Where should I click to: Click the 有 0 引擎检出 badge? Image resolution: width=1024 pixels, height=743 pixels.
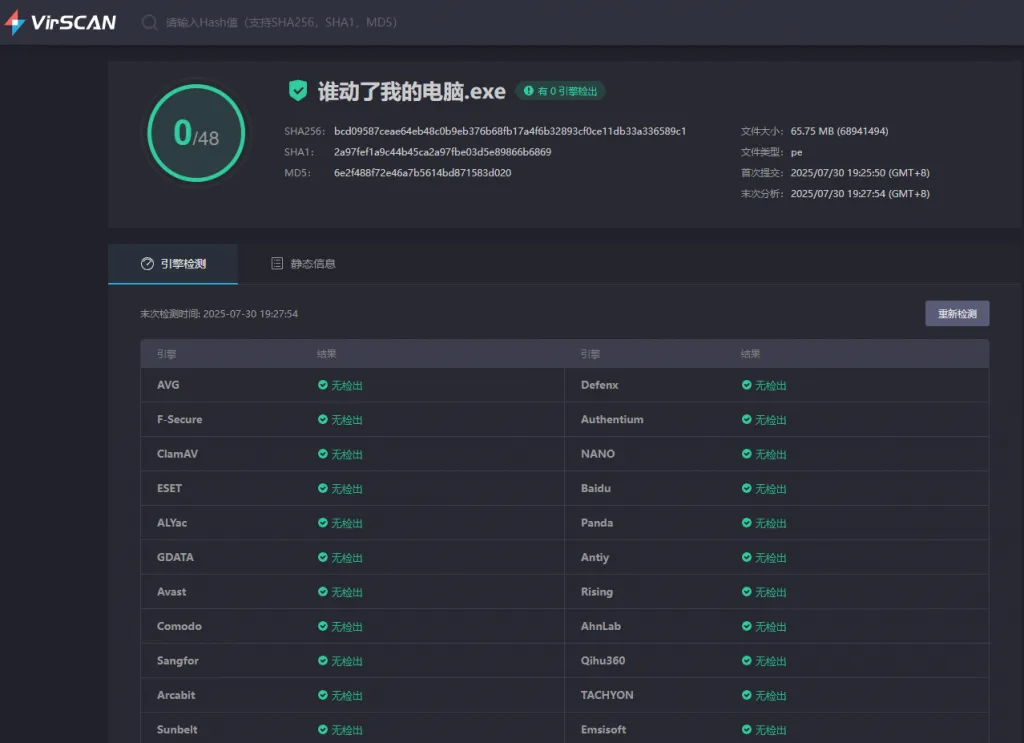561,91
